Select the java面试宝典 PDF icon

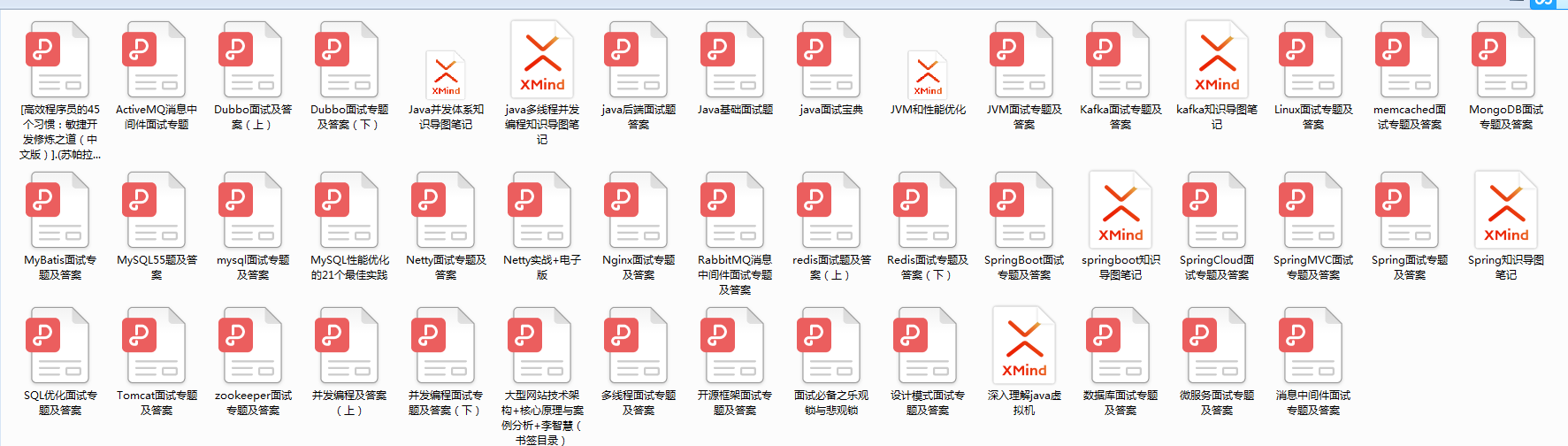pos(830,59)
